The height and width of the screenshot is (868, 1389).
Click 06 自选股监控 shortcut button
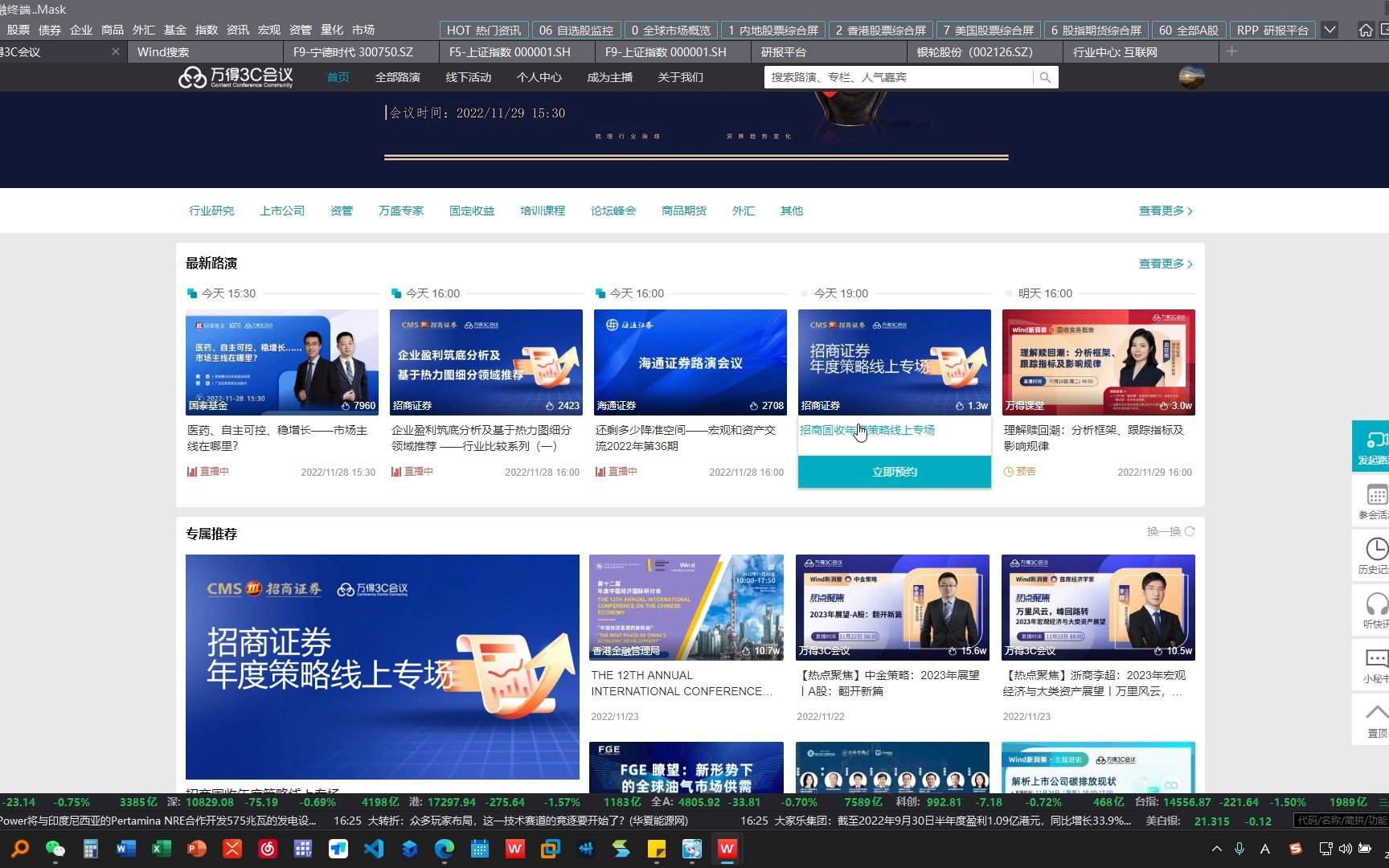click(576, 30)
